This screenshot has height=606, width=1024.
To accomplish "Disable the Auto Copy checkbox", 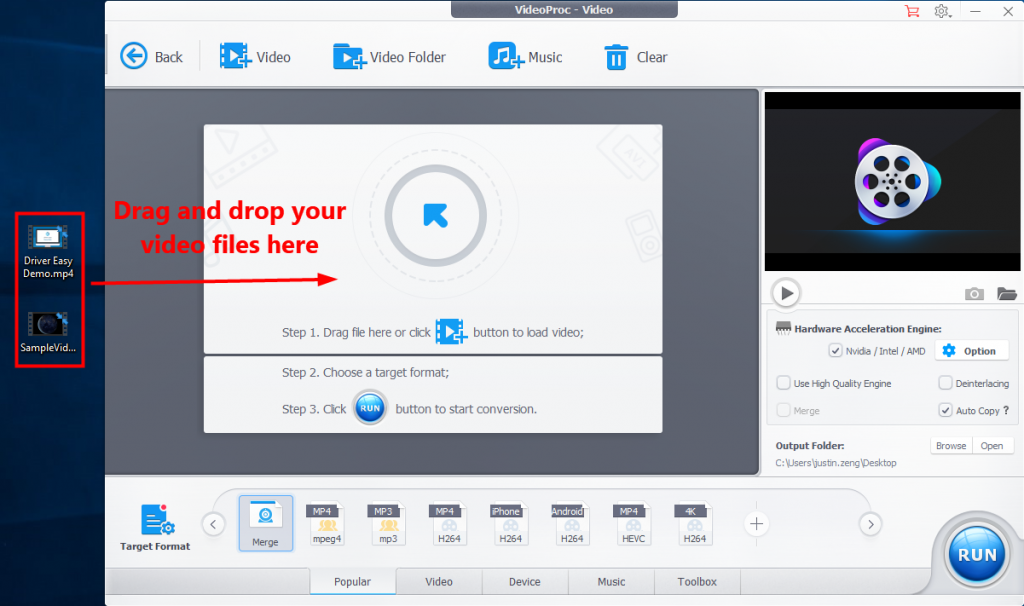I will pos(945,410).
